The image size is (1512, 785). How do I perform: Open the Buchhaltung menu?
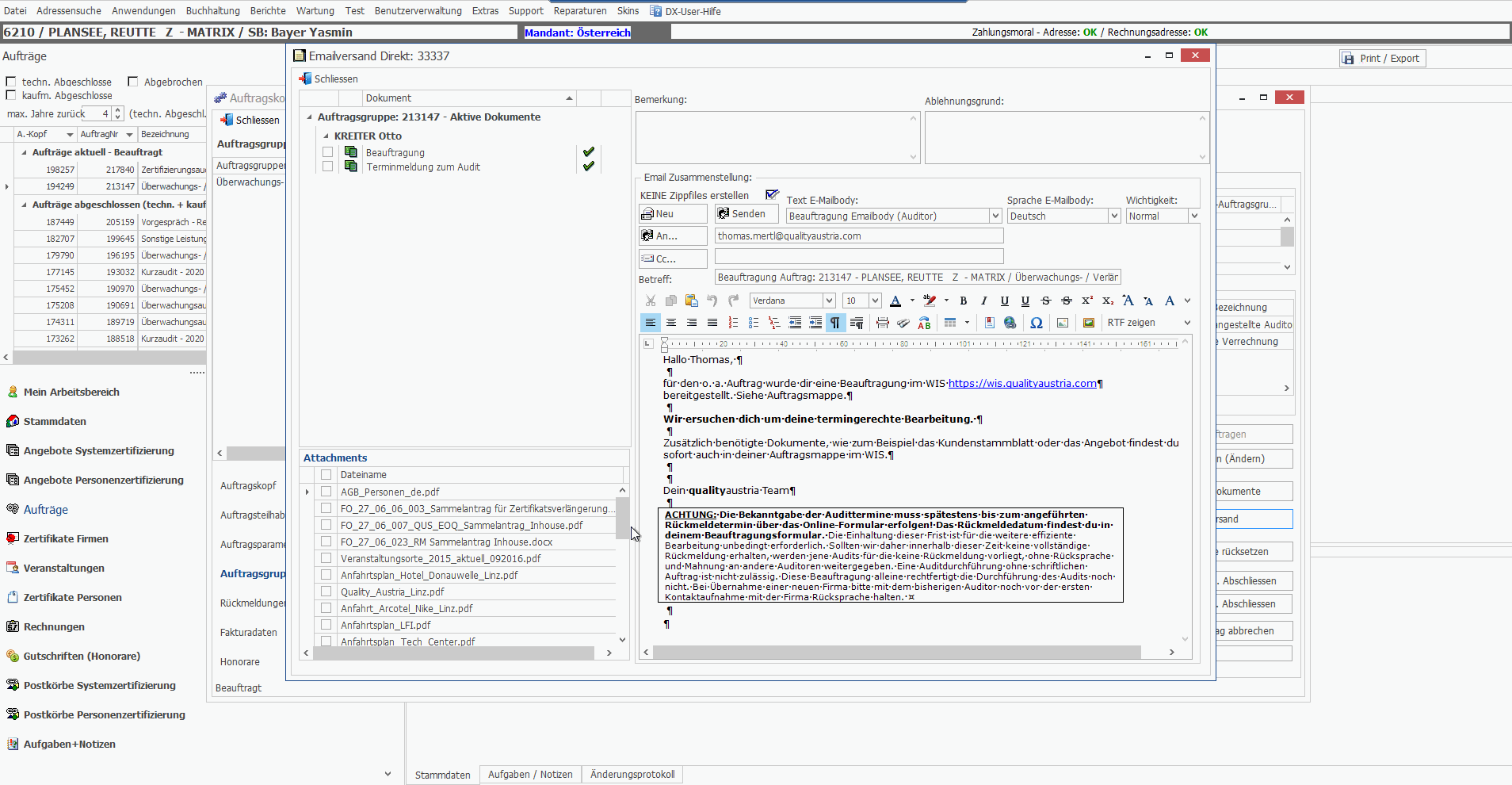tap(212, 10)
